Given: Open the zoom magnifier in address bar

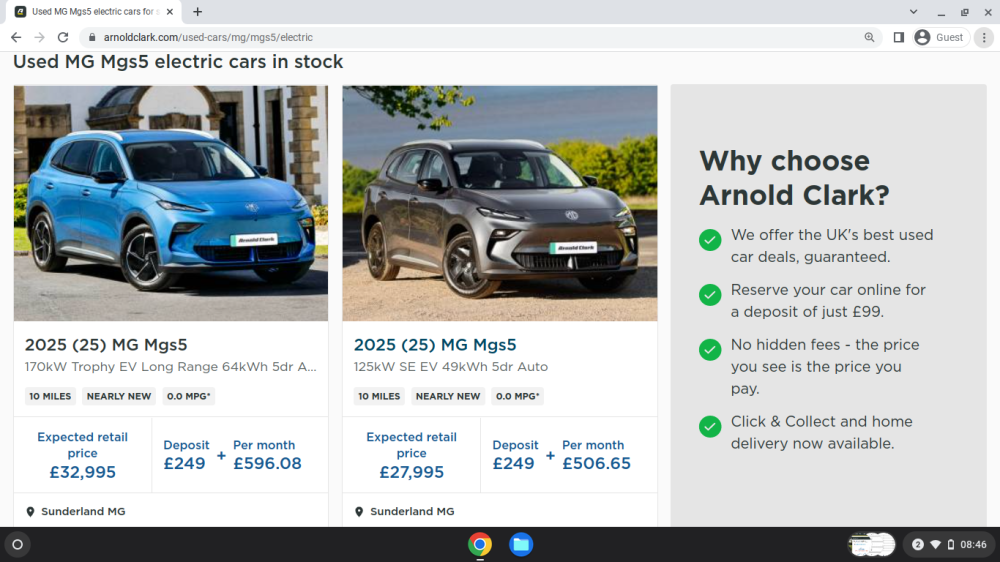Looking at the screenshot, I should [x=869, y=38].
